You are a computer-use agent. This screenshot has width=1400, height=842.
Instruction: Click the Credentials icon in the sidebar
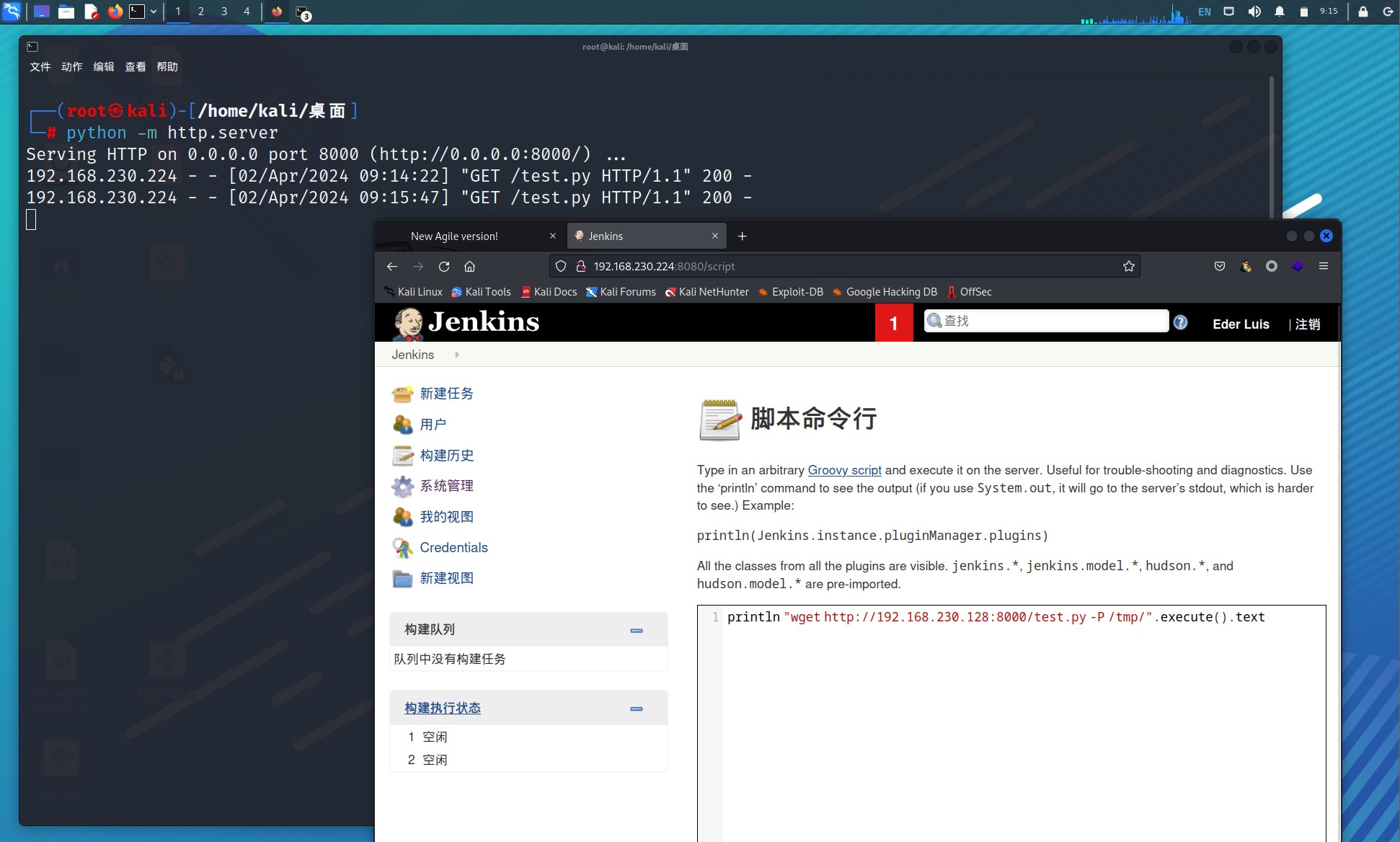click(x=402, y=548)
